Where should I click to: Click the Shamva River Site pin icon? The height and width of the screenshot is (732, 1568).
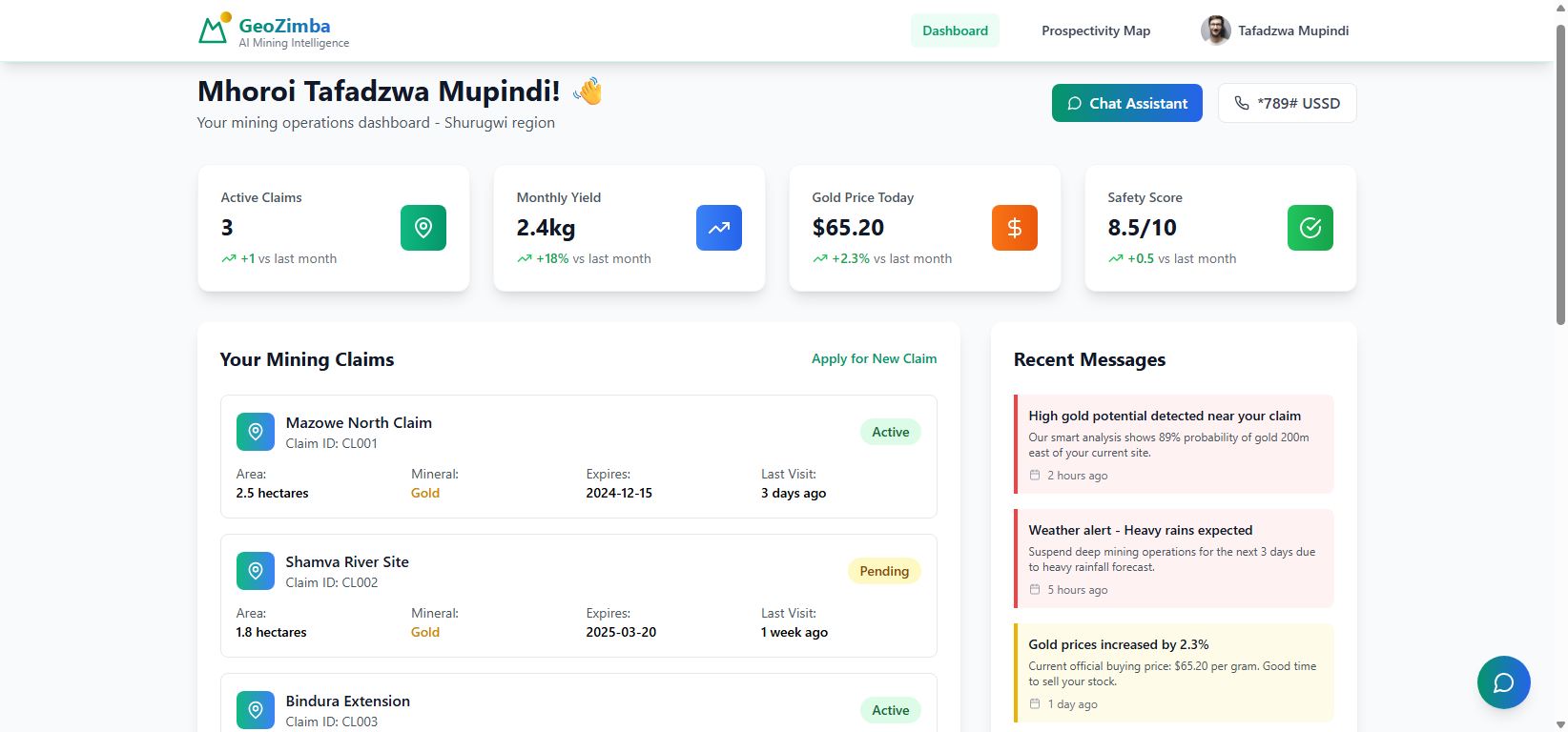click(x=256, y=571)
